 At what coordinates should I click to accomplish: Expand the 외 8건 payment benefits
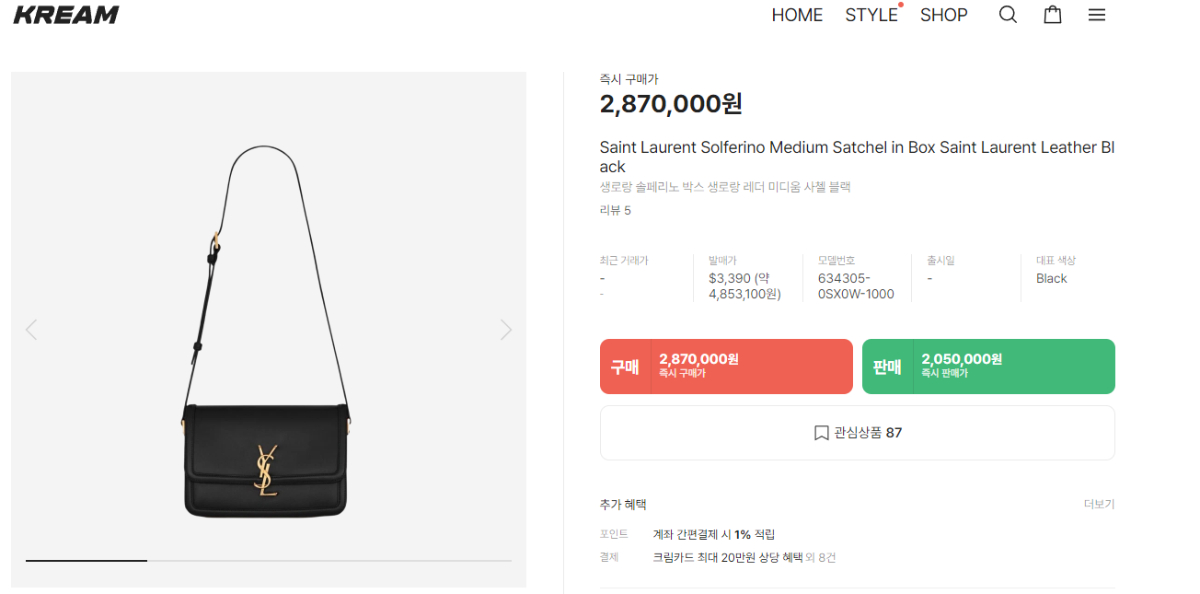click(821, 558)
